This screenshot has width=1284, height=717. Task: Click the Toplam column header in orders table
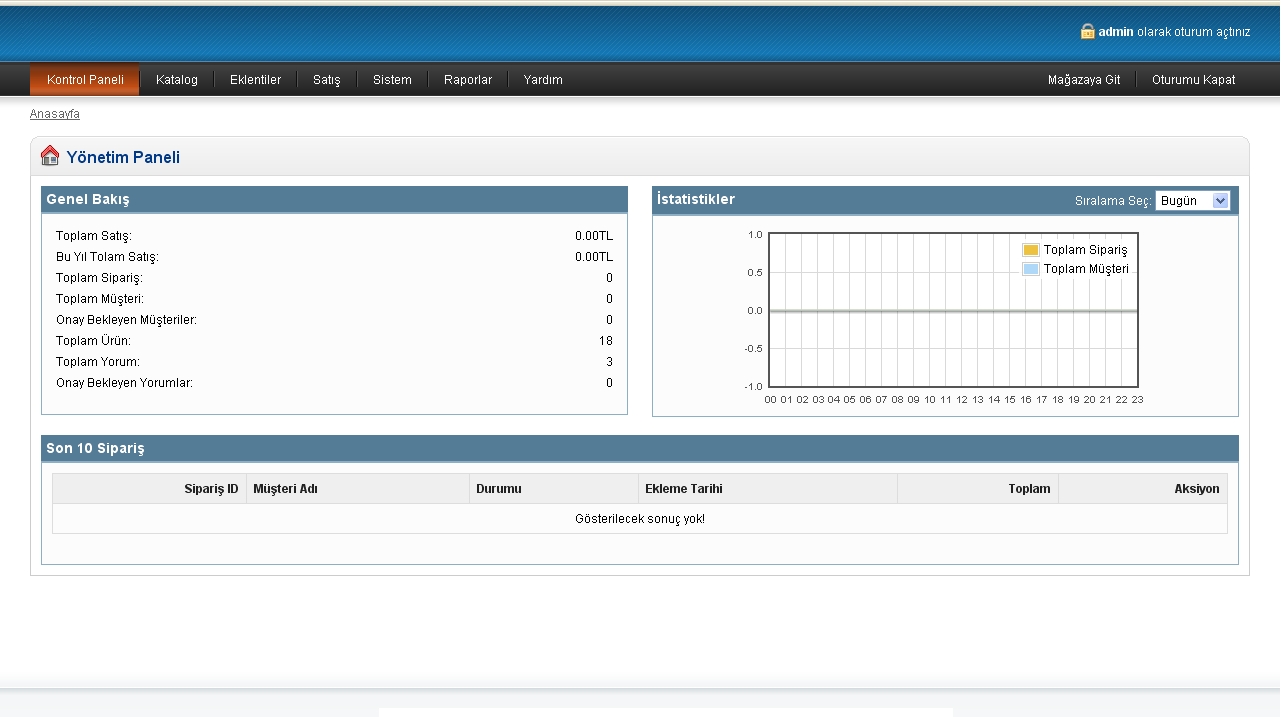1029,489
